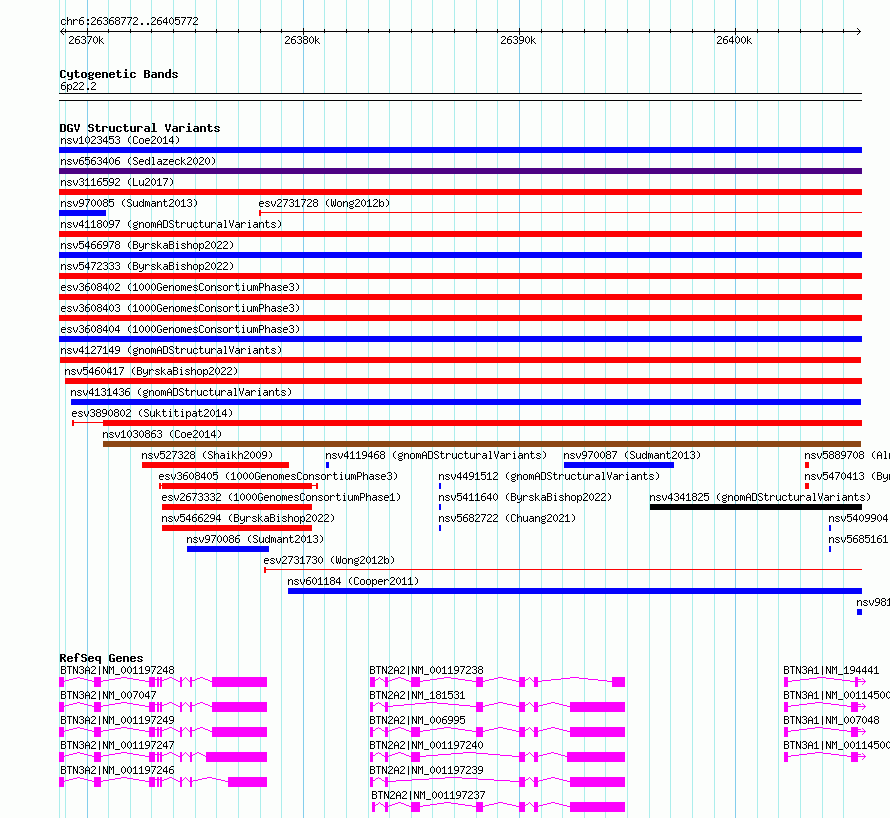
Task: Open the nsv5409904 variant label
Action: 859,518
